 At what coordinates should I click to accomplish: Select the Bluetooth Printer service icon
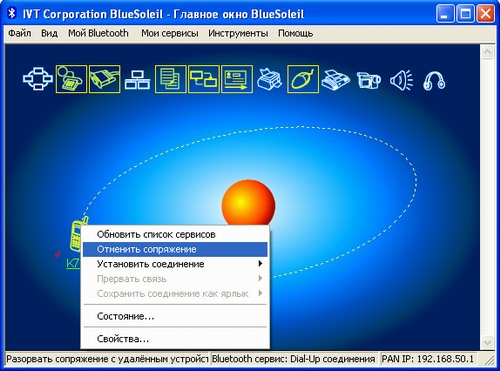click(270, 79)
